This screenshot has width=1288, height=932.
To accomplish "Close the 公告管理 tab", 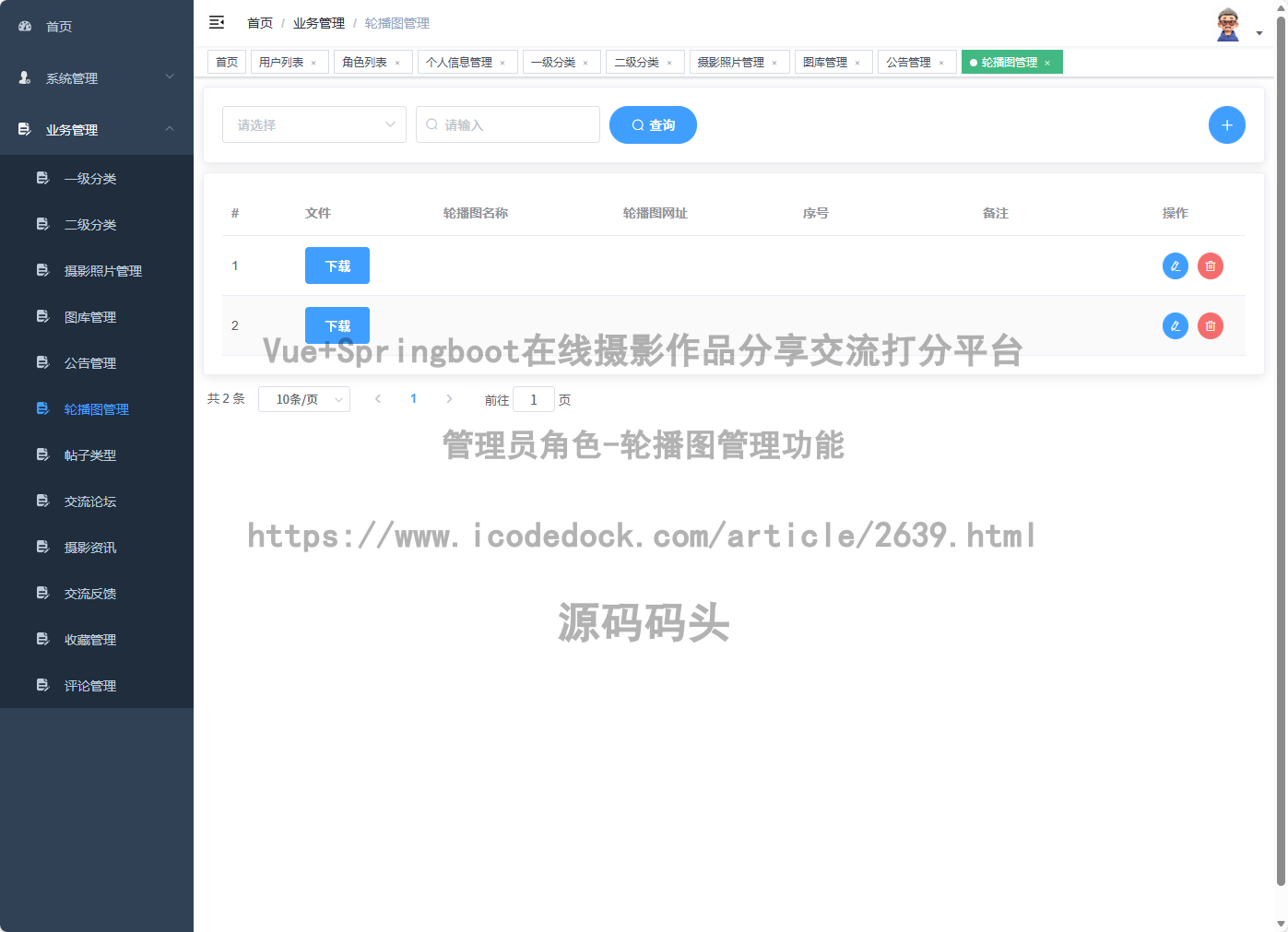I will click(942, 62).
